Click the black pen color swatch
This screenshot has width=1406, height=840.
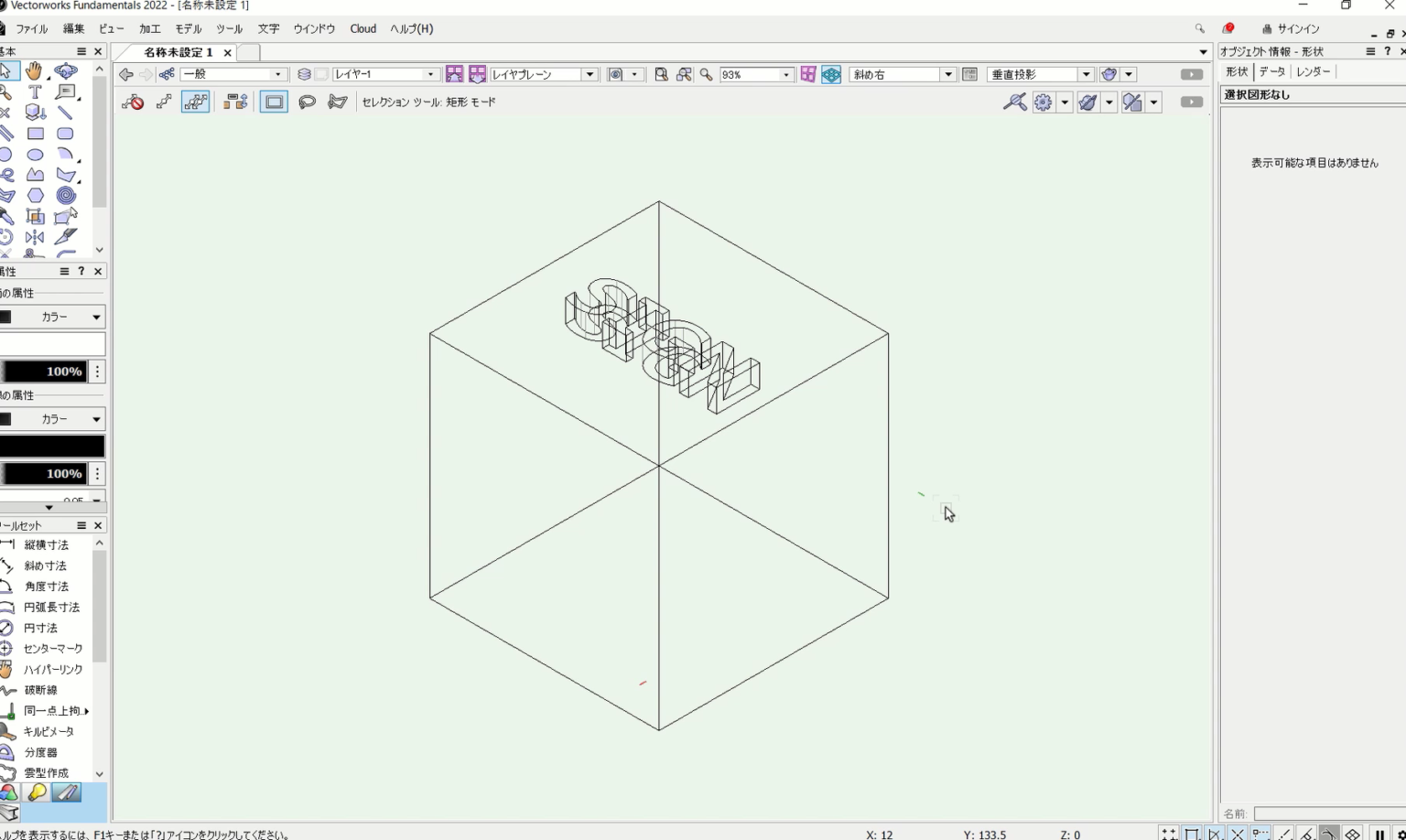(52, 447)
